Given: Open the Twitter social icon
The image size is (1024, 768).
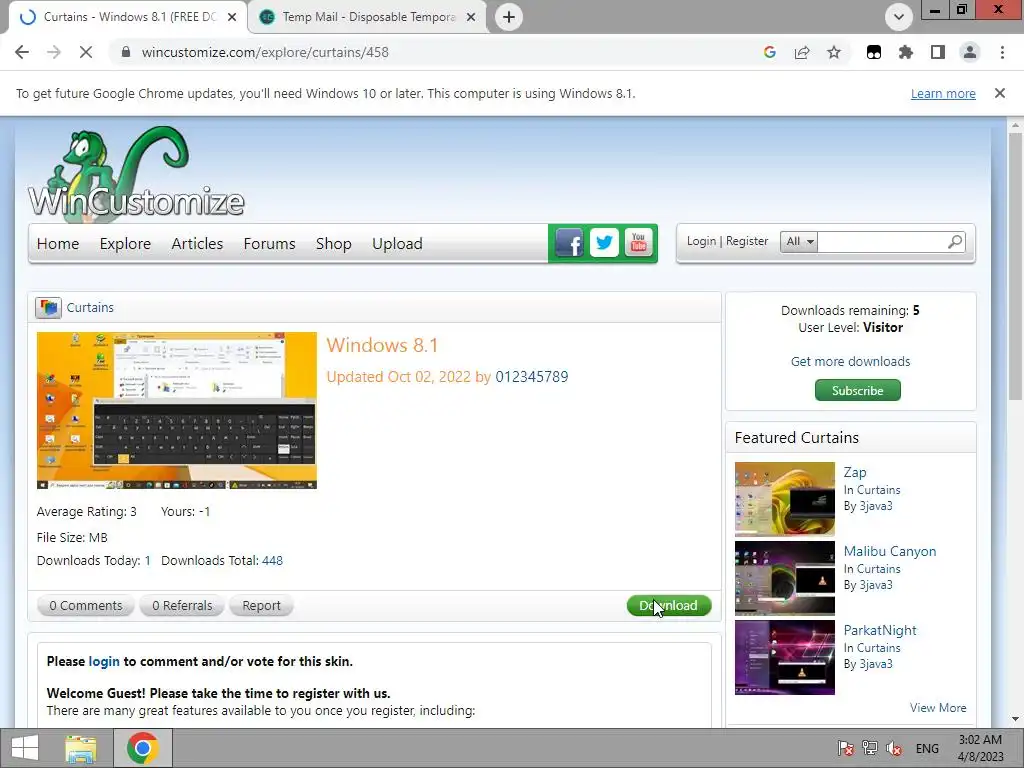Looking at the screenshot, I should [x=604, y=244].
